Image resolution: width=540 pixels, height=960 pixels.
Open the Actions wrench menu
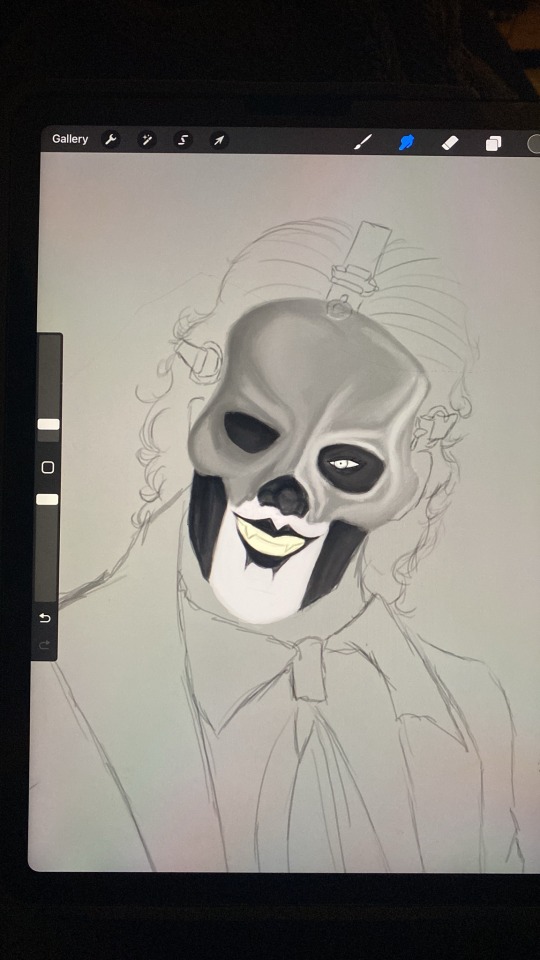coord(111,140)
